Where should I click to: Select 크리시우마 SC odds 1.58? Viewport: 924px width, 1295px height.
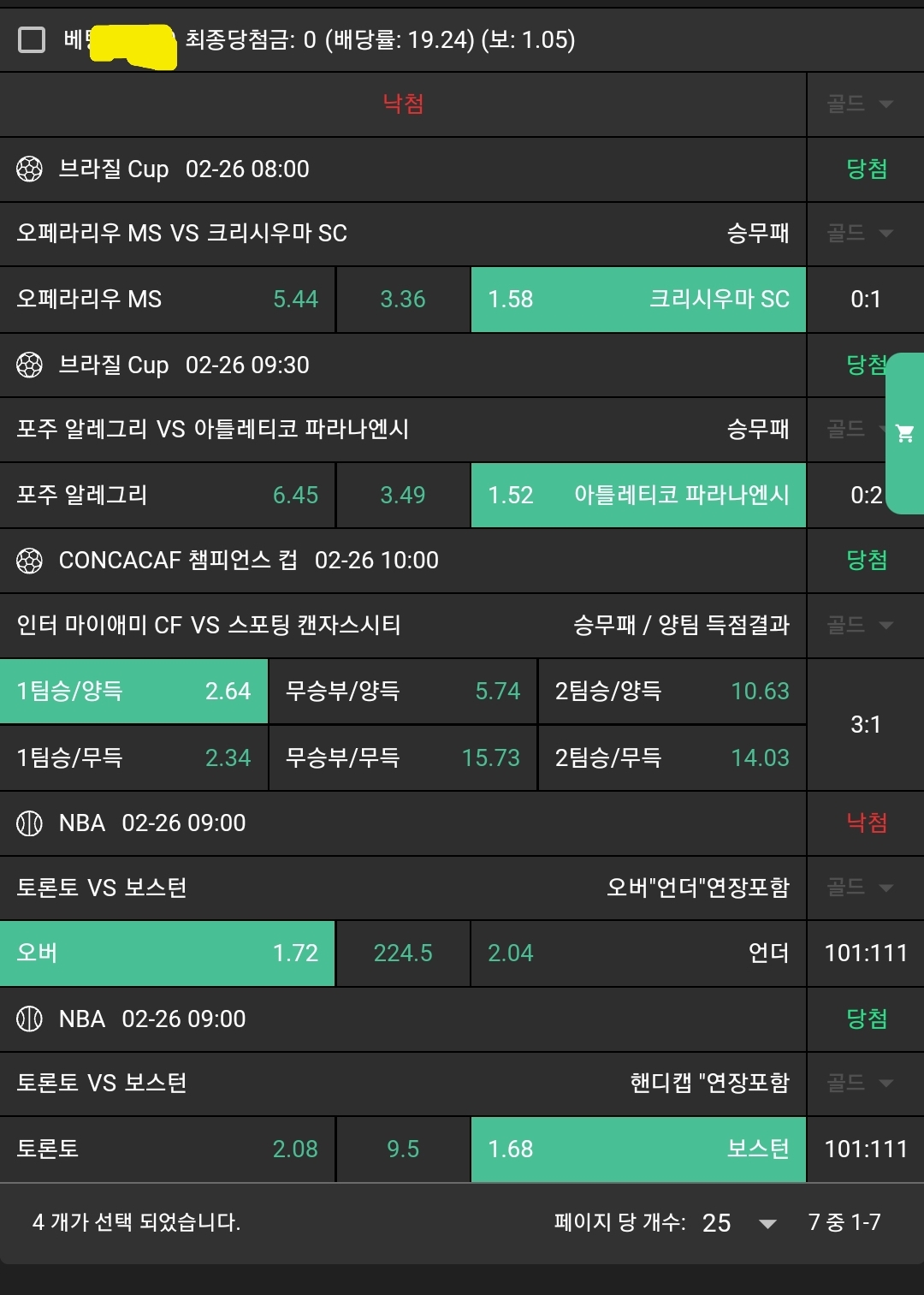(637, 300)
